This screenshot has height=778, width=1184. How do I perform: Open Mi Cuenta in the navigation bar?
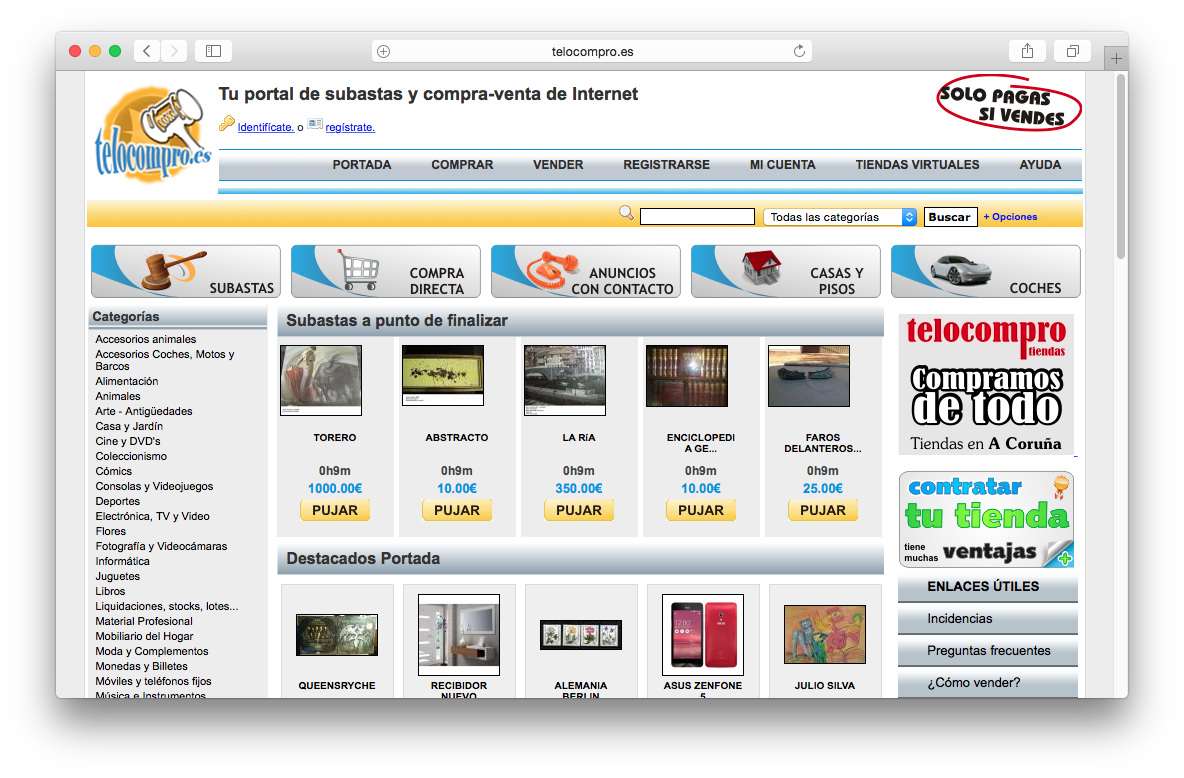[x=782, y=165]
